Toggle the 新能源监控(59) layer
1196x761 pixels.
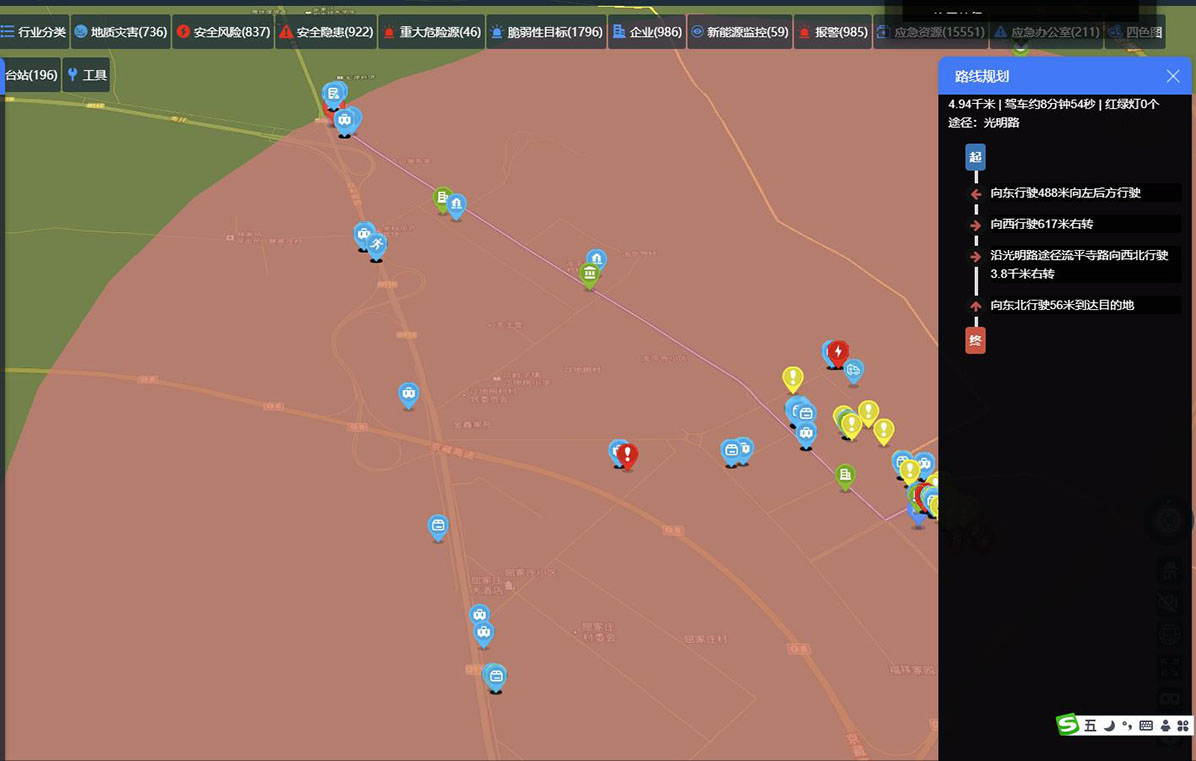tap(739, 32)
